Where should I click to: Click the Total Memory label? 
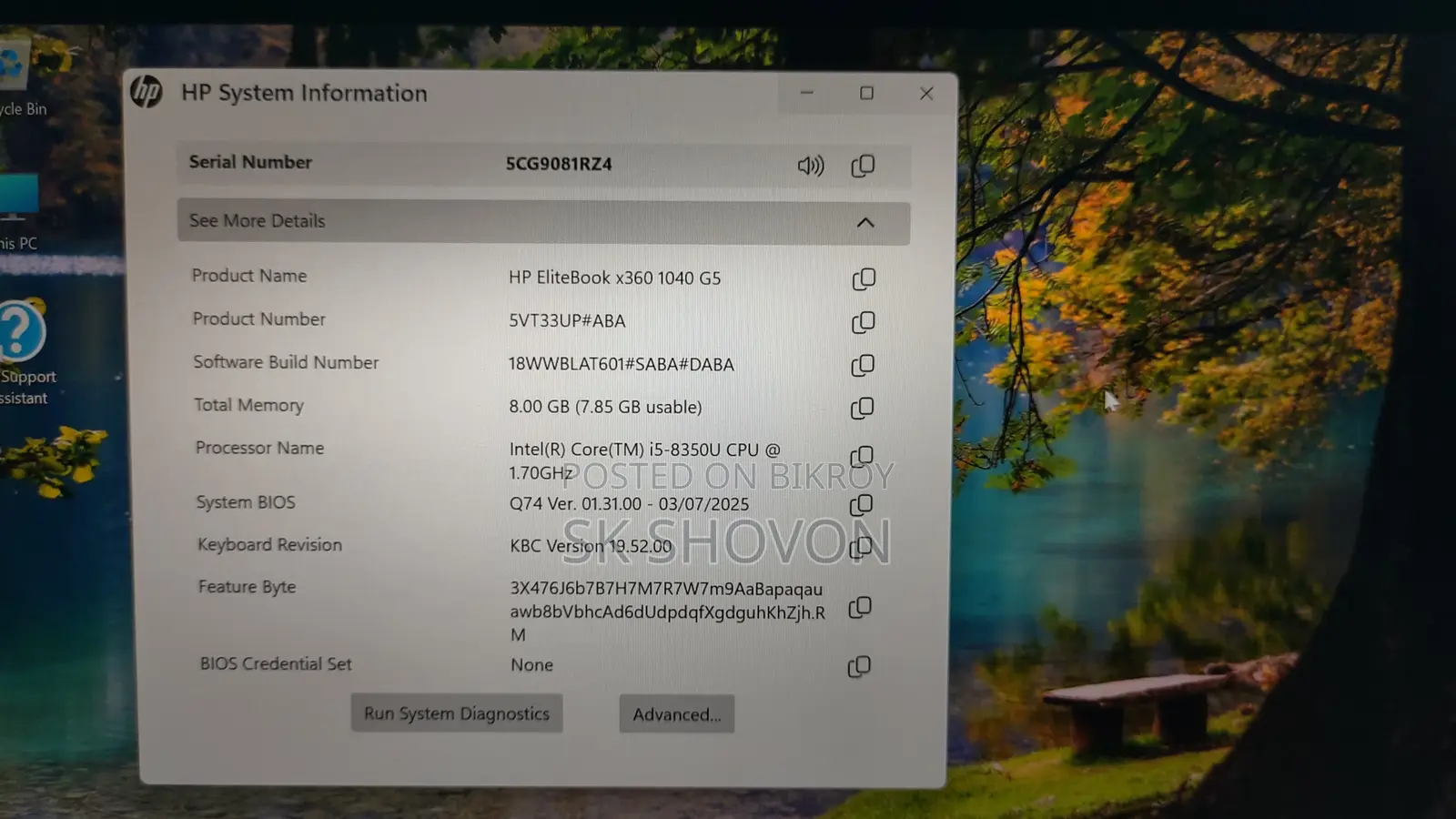click(x=248, y=405)
